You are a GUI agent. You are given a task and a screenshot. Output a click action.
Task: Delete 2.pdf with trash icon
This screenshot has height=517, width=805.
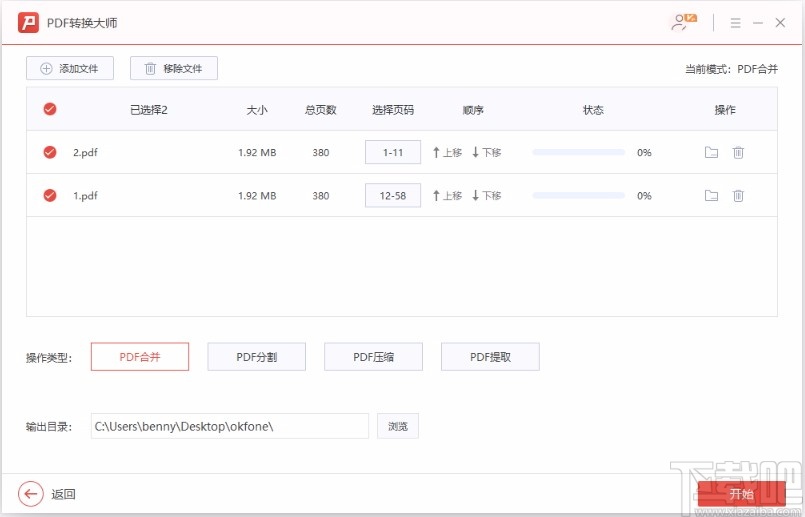(x=738, y=152)
